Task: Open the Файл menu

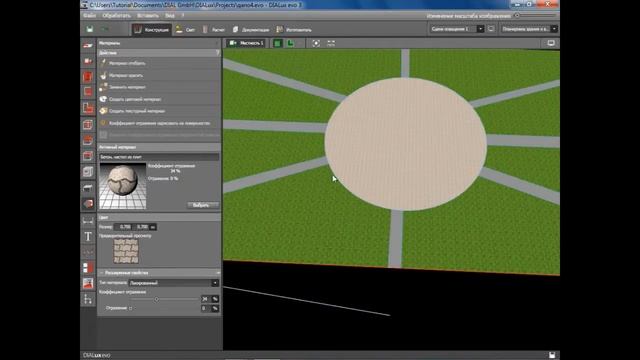Action: point(89,16)
